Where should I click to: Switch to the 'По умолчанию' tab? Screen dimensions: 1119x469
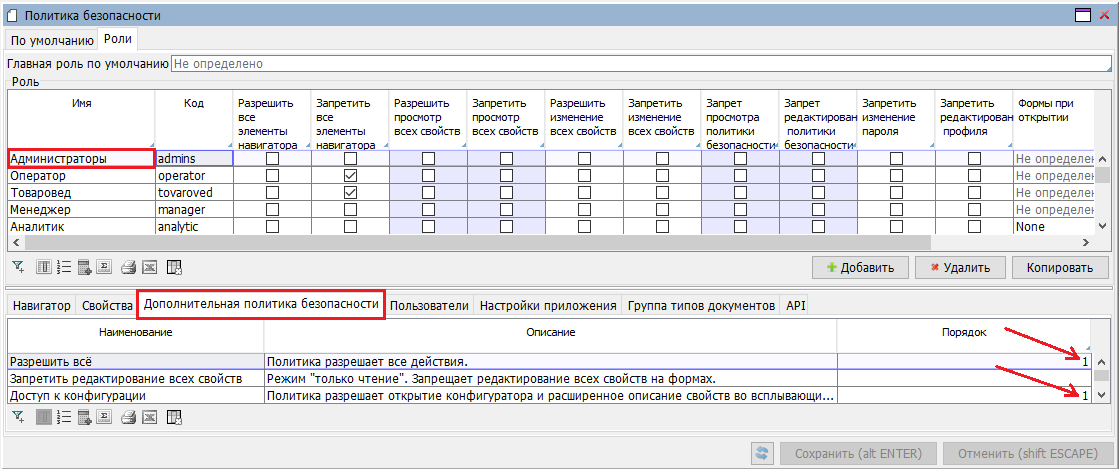[52, 40]
